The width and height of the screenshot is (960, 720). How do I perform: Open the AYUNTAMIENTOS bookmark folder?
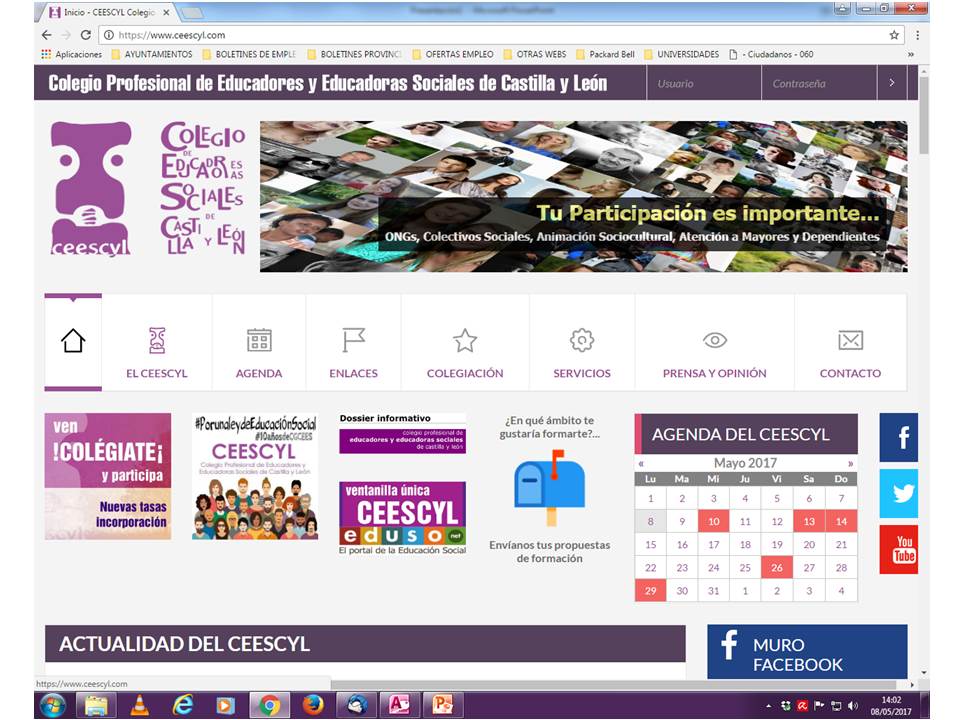(x=152, y=54)
